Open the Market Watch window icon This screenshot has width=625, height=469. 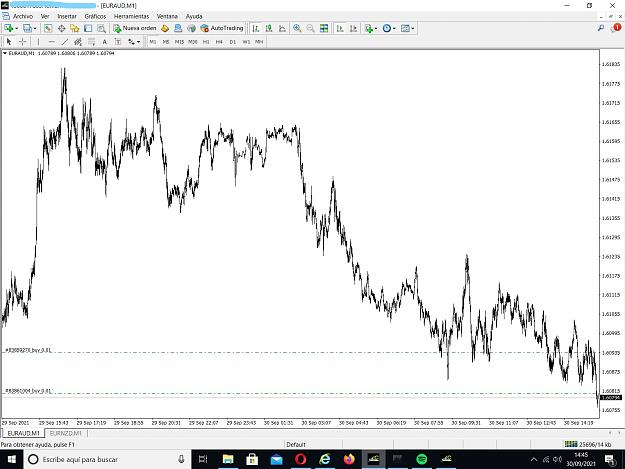[48, 28]
